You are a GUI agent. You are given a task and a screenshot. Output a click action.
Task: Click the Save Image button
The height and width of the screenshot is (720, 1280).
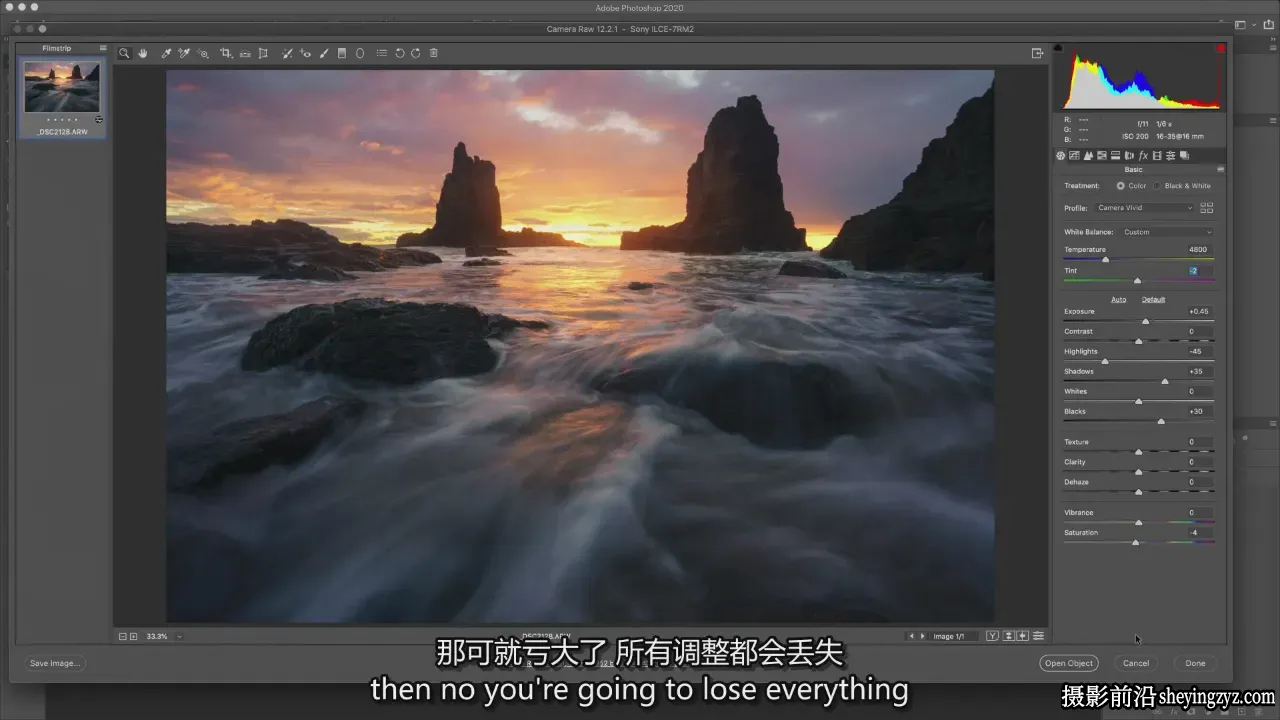pyautogui.click(x=55, y=663)
